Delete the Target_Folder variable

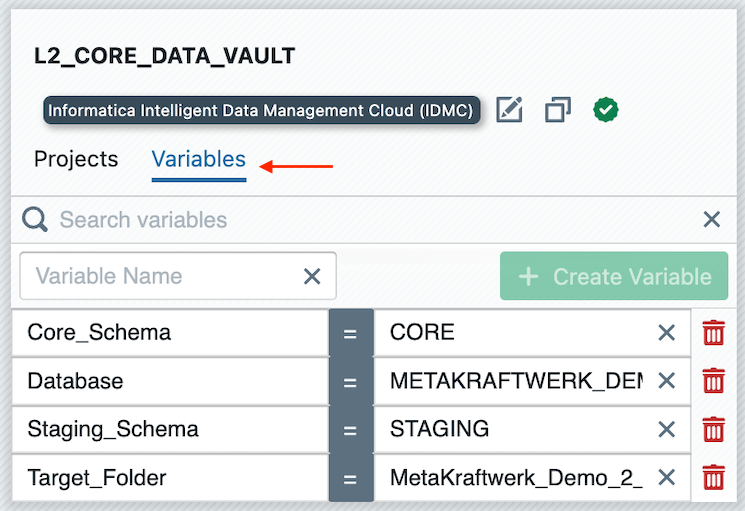pyautogui.click(x=713, y=478)
